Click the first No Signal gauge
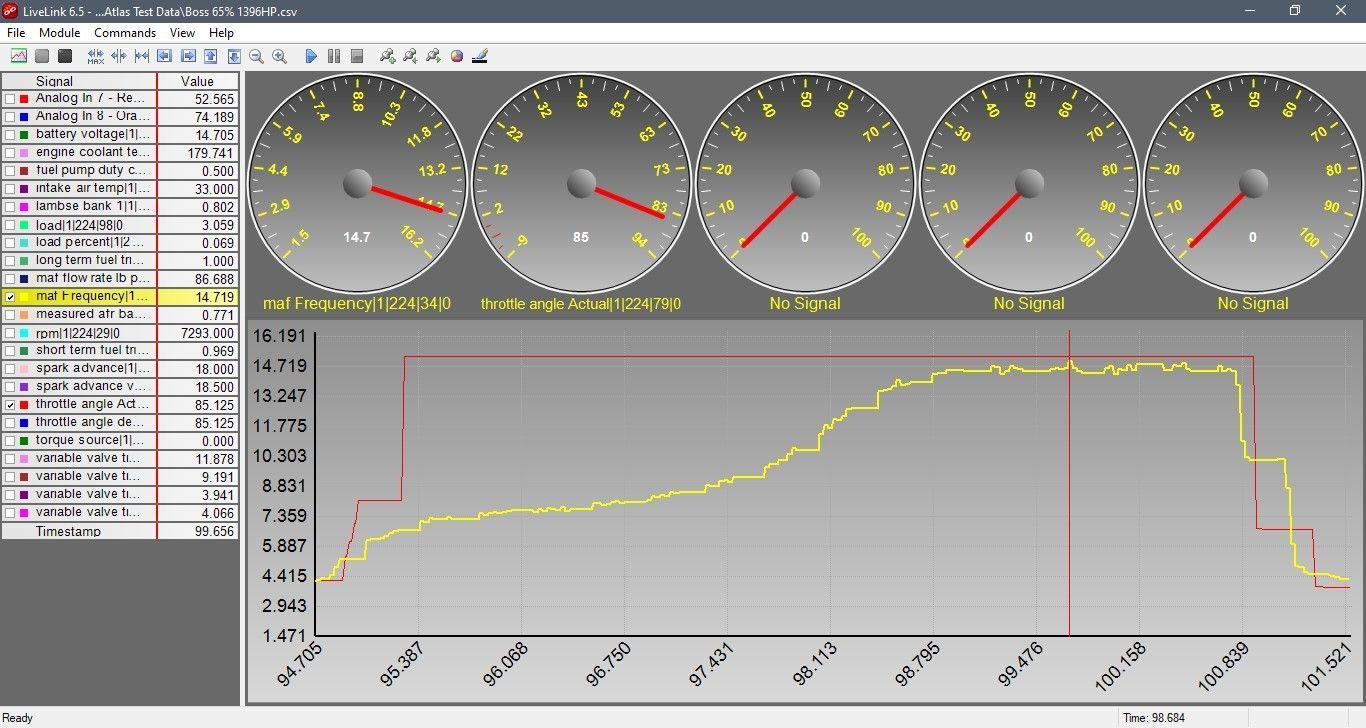Screen dimensions: 1366x728 (805, 184)
